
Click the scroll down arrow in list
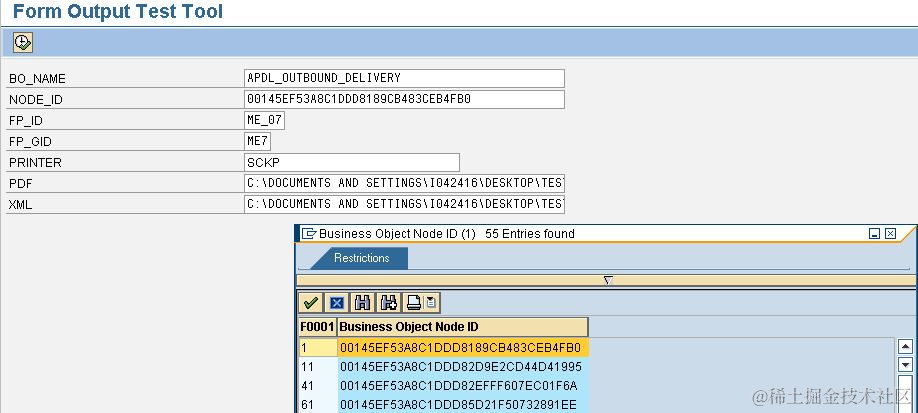[x=905, y=365]
